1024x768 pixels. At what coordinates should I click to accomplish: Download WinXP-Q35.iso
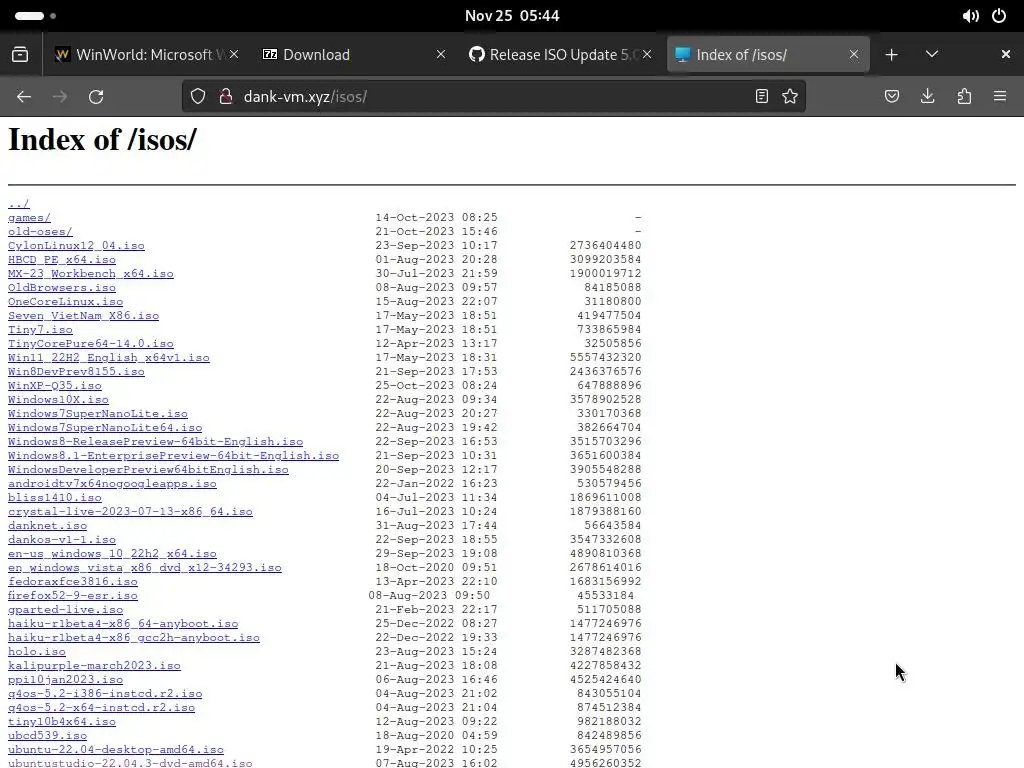[x=55, y=386]
